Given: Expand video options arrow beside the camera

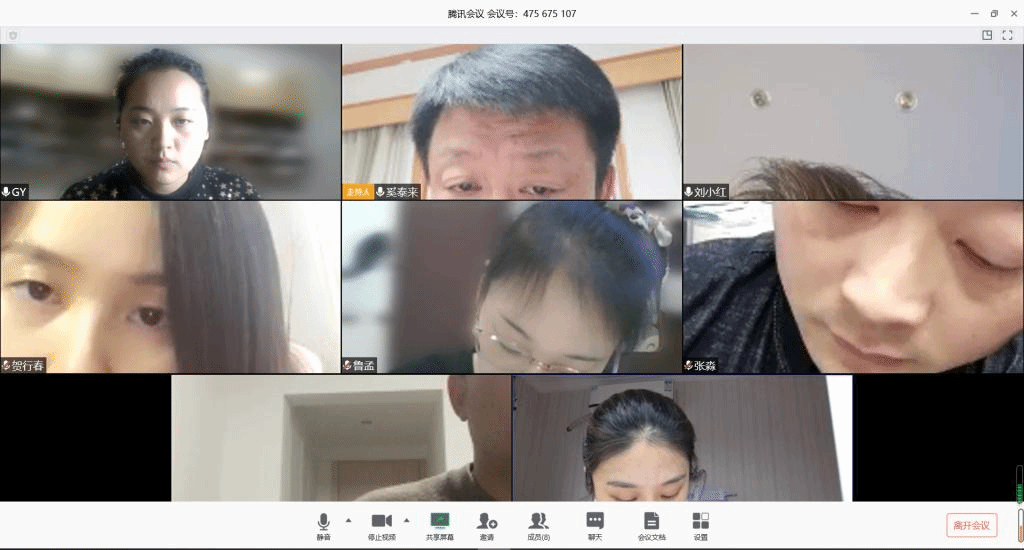Looking at the screenshot, I should pyautogui.click(x=406, y=520).
